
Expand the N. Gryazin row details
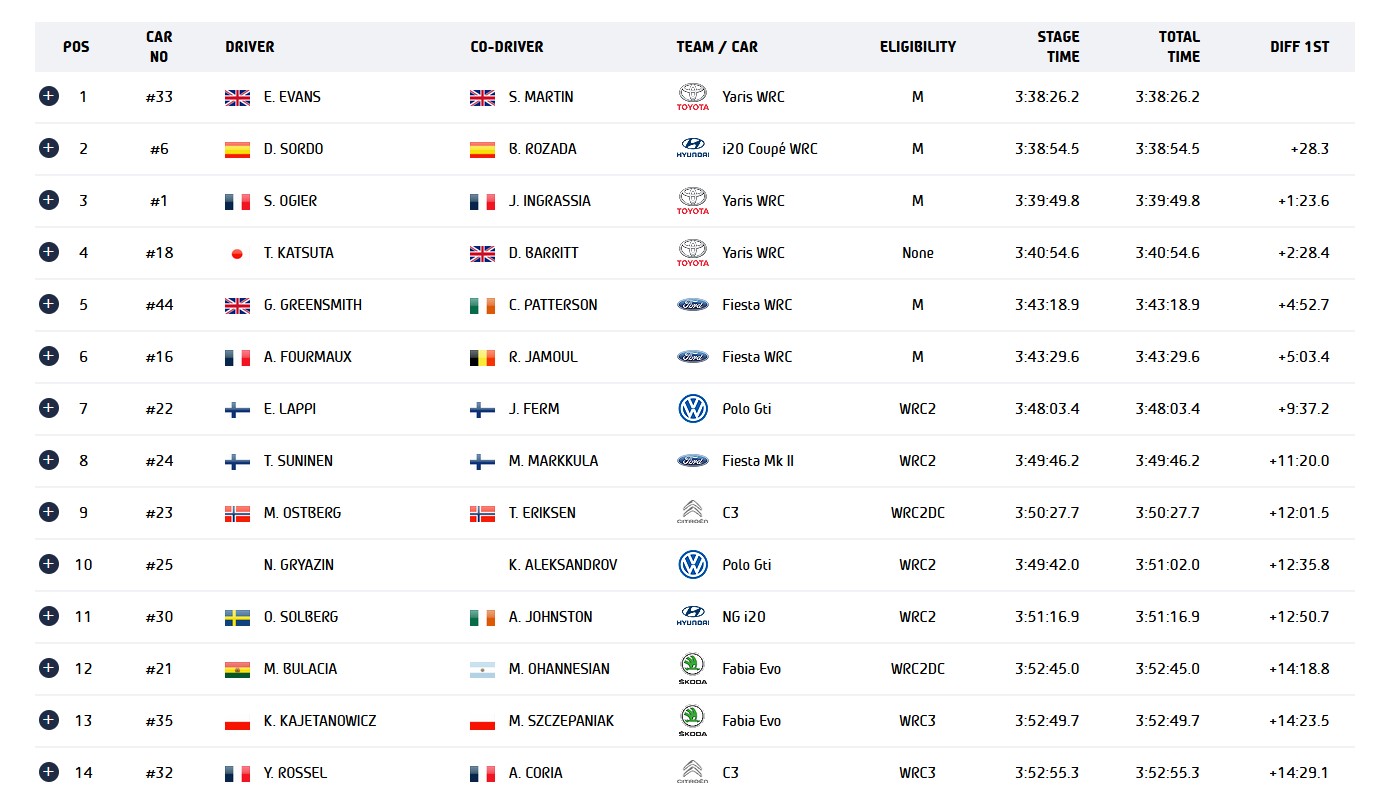[48, 564]
